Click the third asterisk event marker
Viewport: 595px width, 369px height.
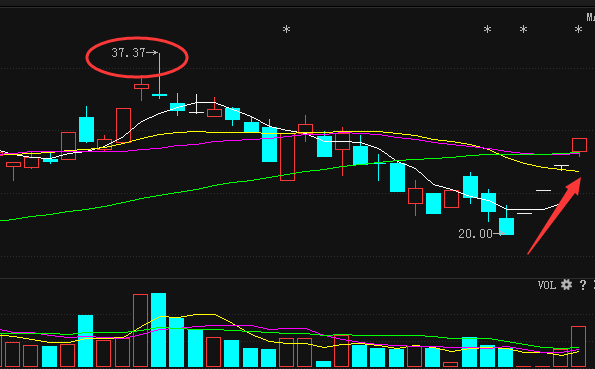tap(523, 29)
